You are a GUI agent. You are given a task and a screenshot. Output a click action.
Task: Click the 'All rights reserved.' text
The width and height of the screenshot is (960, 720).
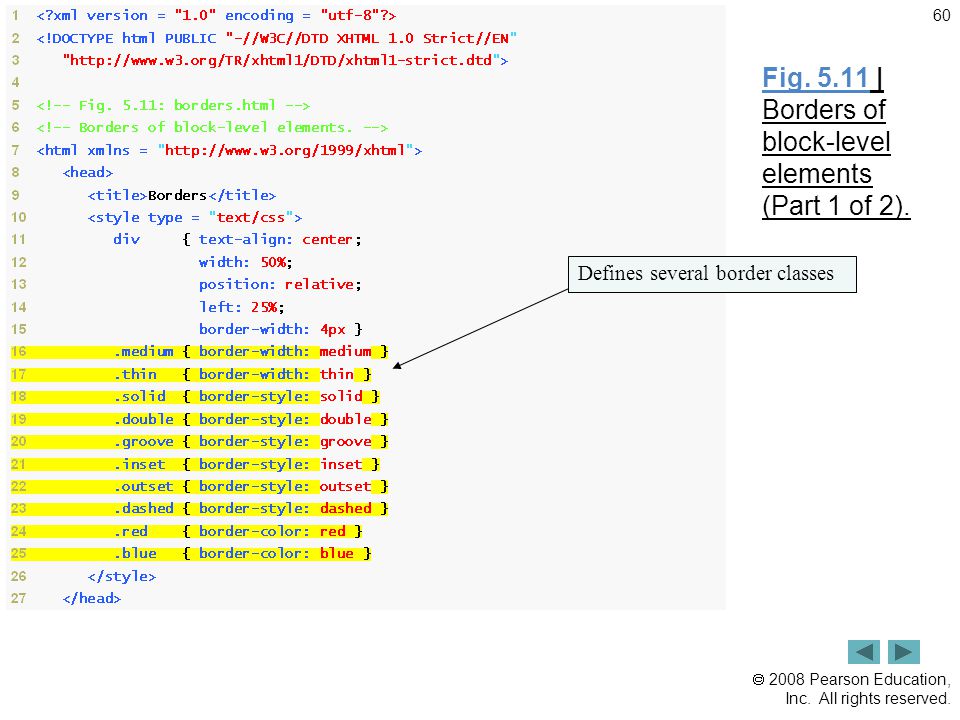point(884,699)
